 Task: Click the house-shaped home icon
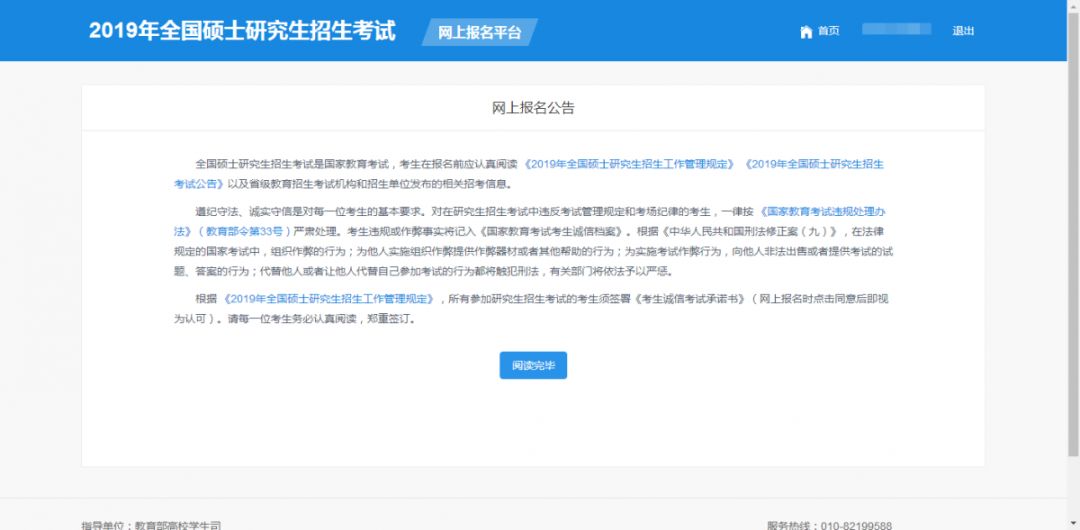click(806, 32)
